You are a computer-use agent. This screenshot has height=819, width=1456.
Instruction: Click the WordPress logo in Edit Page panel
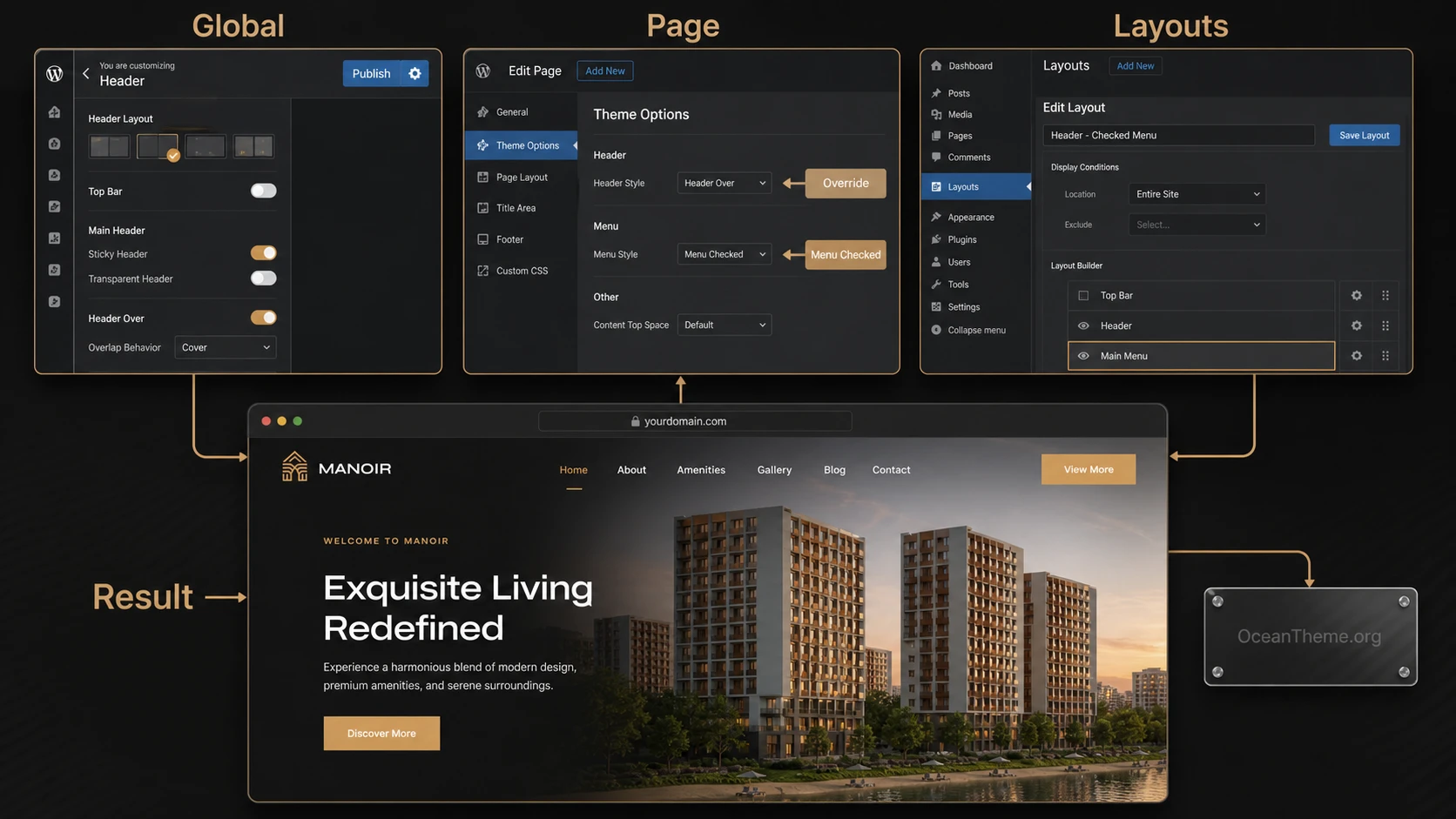point(483,70)
